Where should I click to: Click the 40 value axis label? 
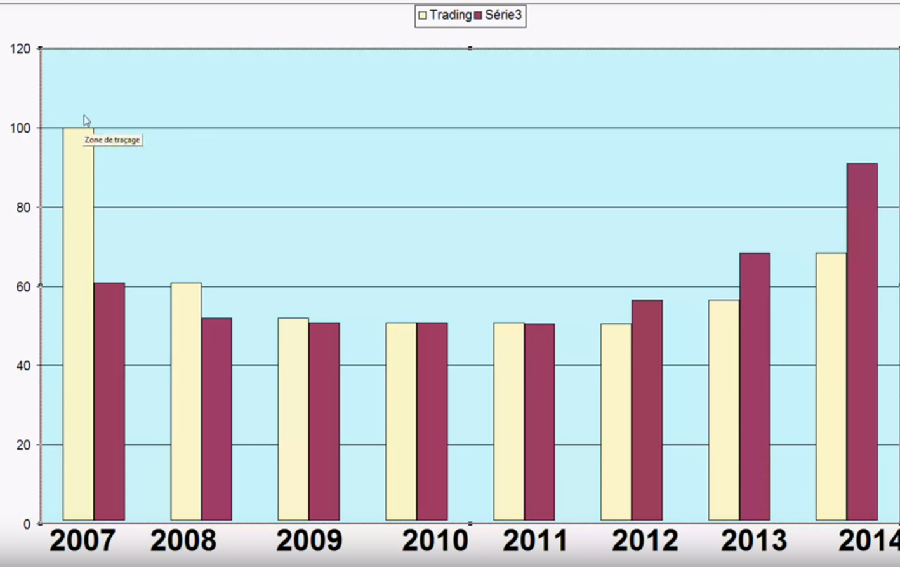coord(23,366)
